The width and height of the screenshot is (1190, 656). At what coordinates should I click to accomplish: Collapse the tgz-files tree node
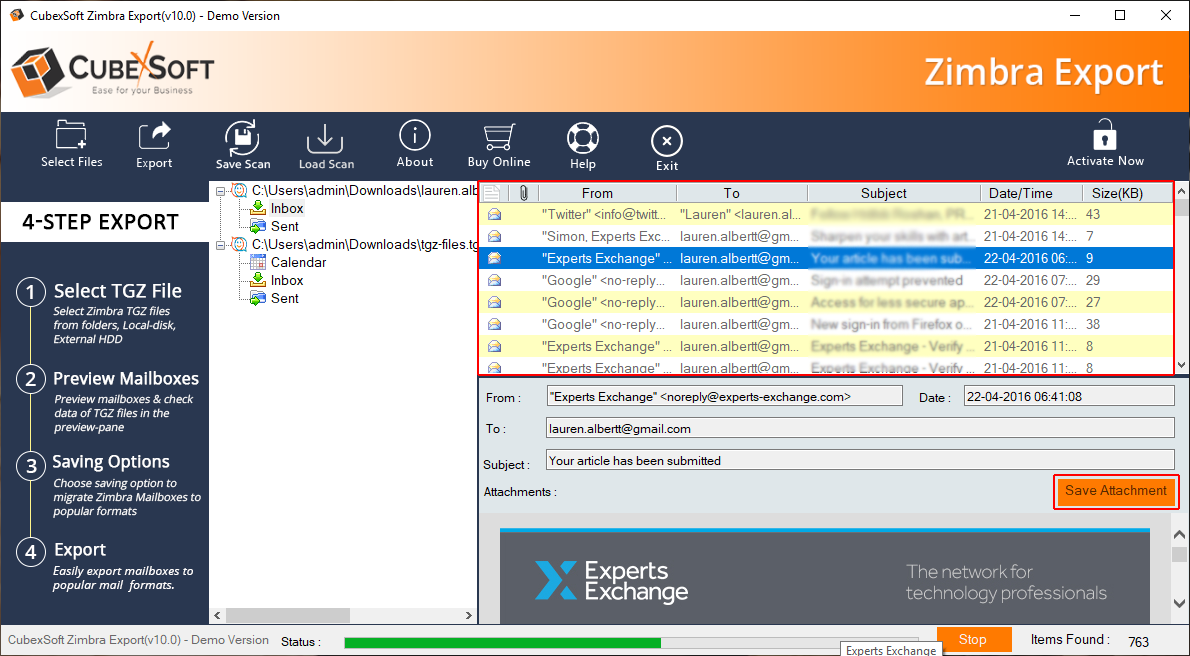[x=220, y=244]
